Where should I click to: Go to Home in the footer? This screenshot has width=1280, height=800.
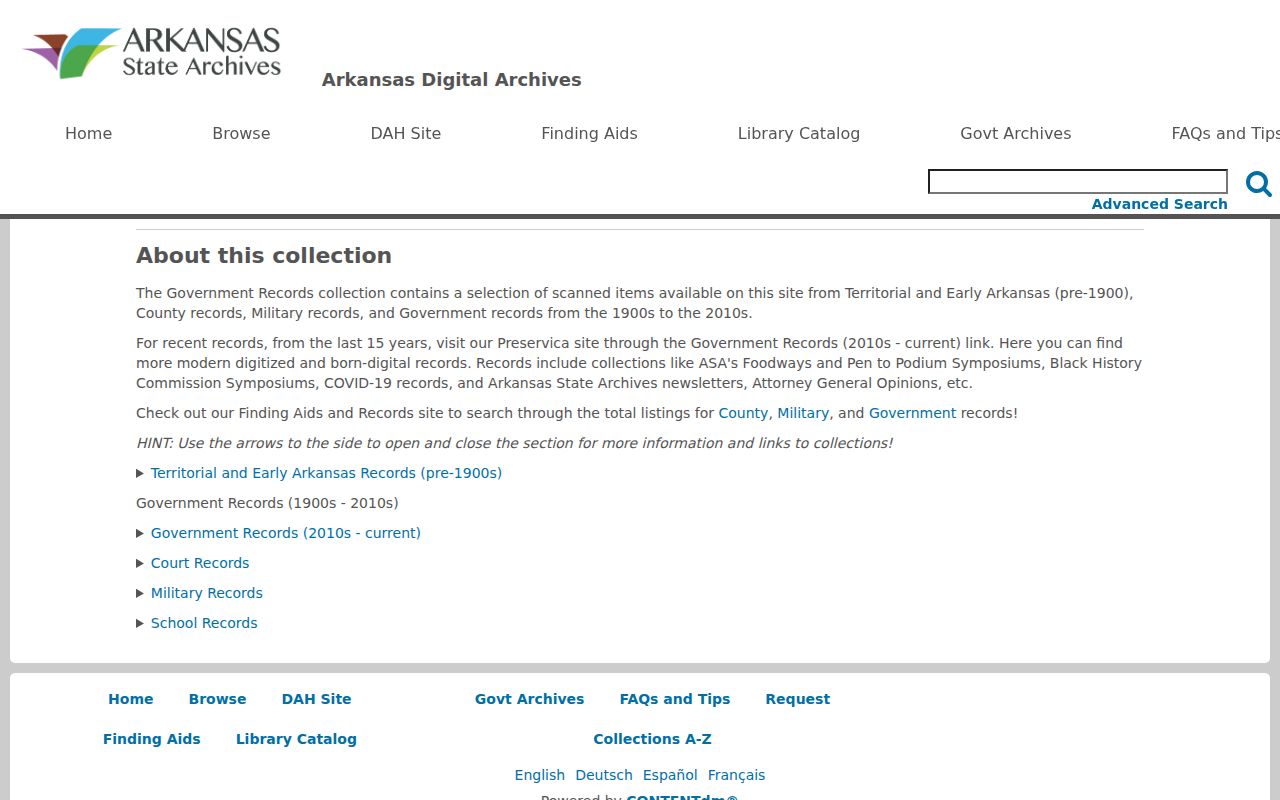[131, 699]
